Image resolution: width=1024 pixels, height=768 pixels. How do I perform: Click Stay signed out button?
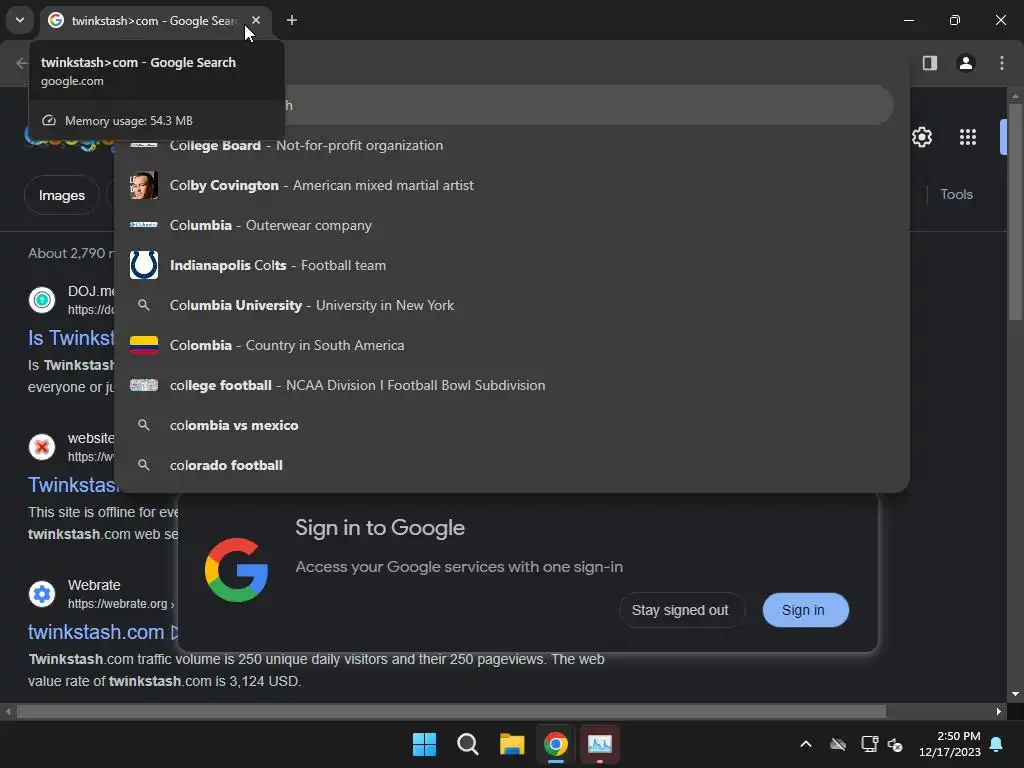680,610
